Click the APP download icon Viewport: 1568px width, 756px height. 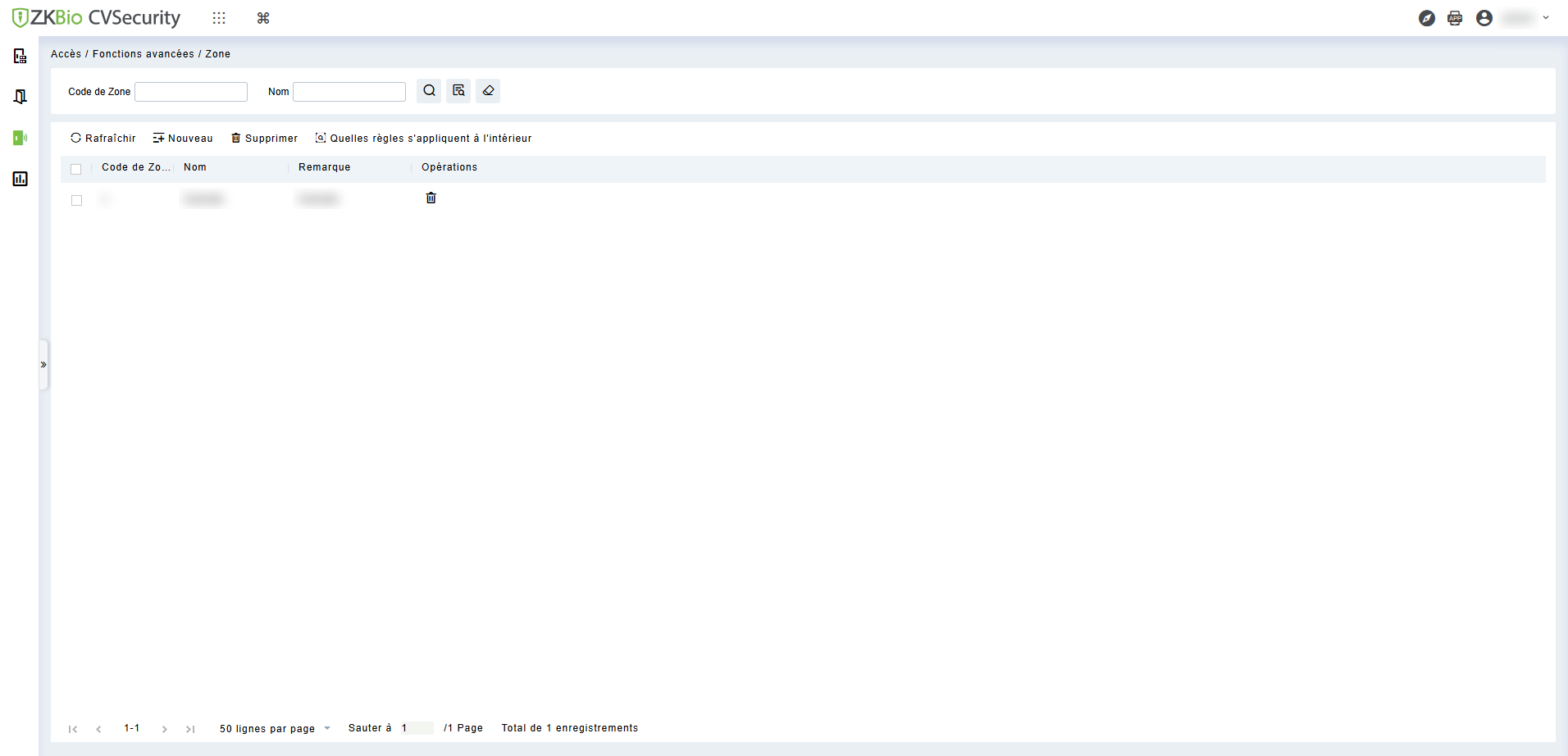1455,18
